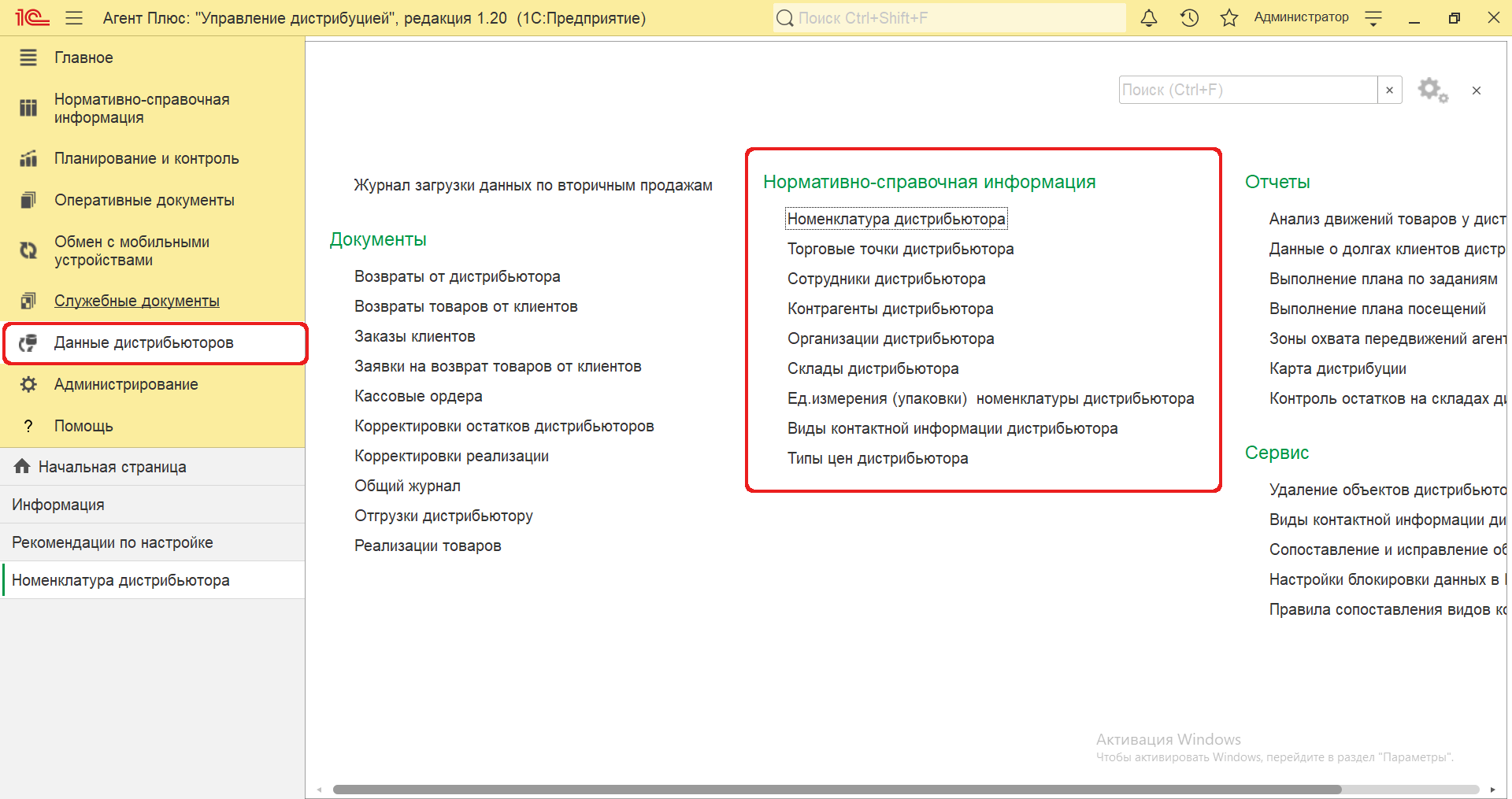Open Заказы клиентов documents
Image resolution: width=1512 pixels, height=799 pixels.
pos(415,336)
